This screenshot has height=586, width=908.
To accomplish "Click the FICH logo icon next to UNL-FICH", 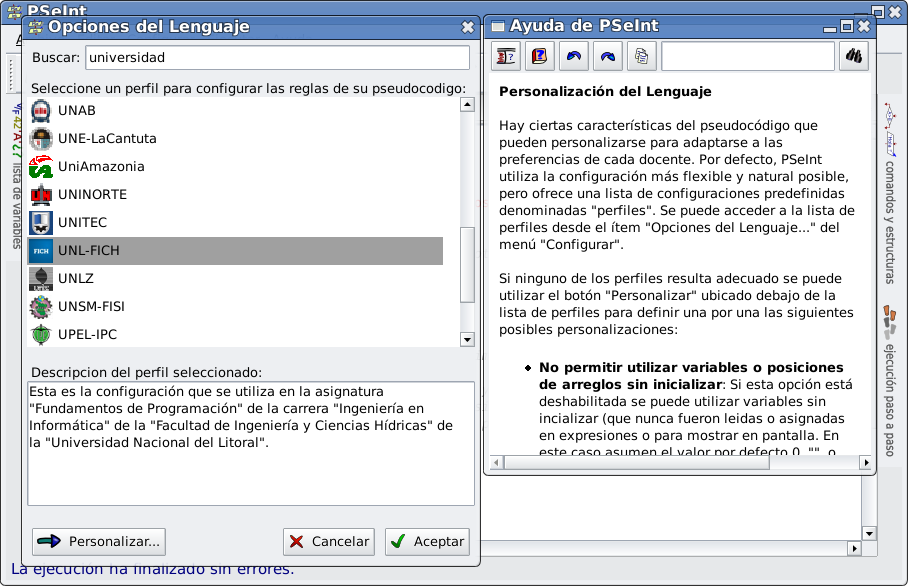I will pyautogui.click(x=40, y=250).
